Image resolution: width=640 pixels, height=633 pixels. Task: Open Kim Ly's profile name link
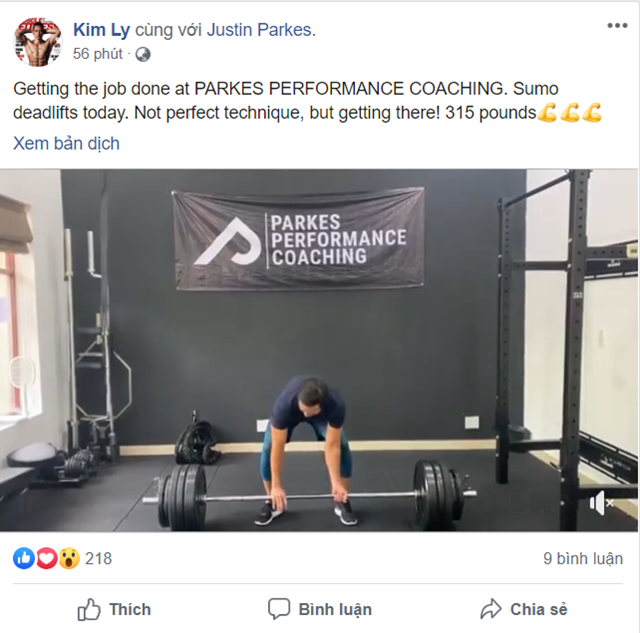click(101, 30)
